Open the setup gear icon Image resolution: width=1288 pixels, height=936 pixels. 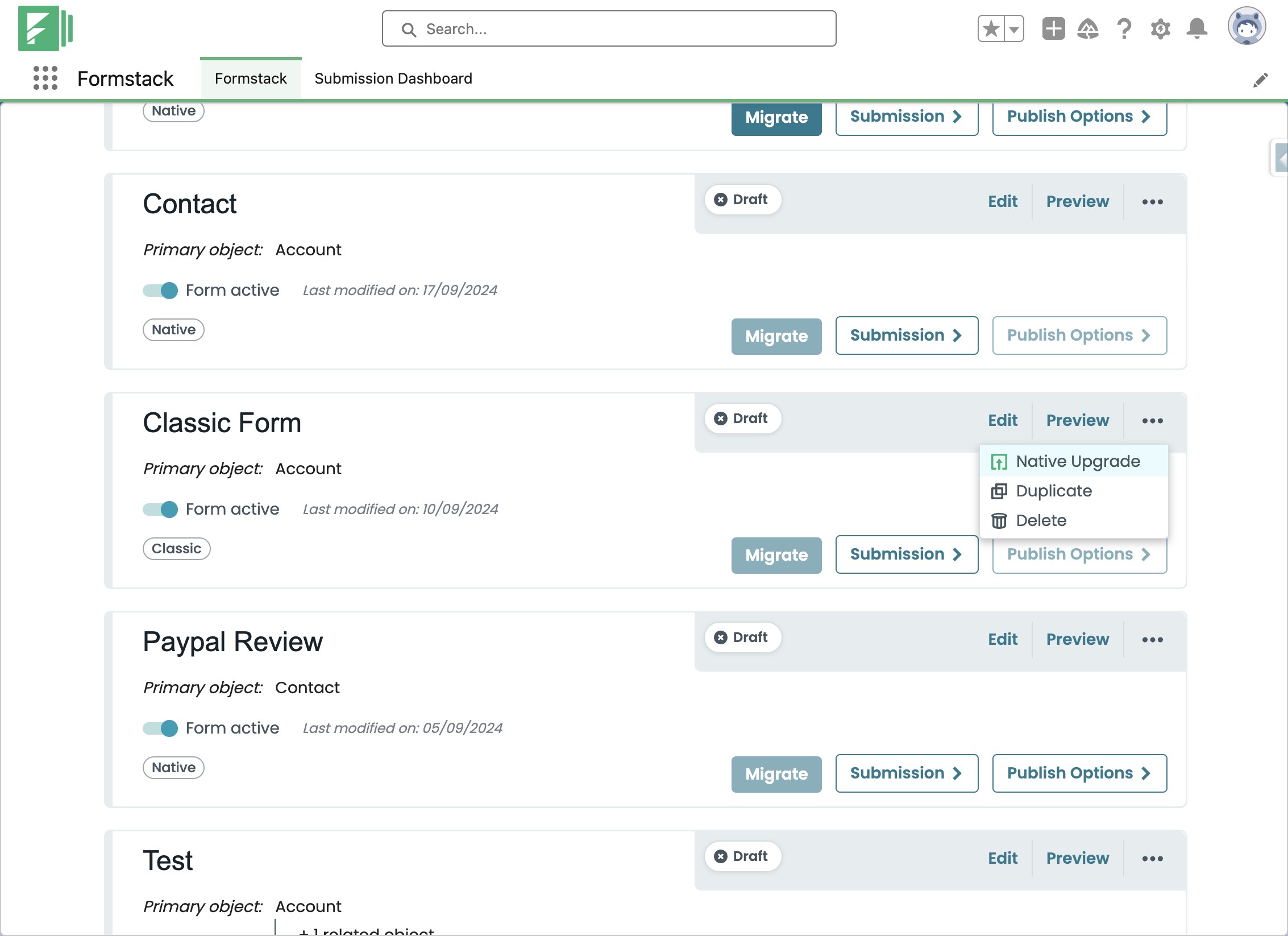(1160, 28)
